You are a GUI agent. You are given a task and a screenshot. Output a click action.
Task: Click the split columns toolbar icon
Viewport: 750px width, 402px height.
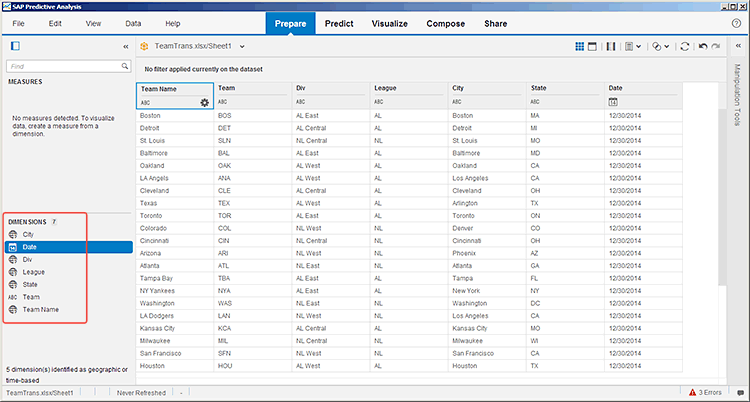[610, 46]
